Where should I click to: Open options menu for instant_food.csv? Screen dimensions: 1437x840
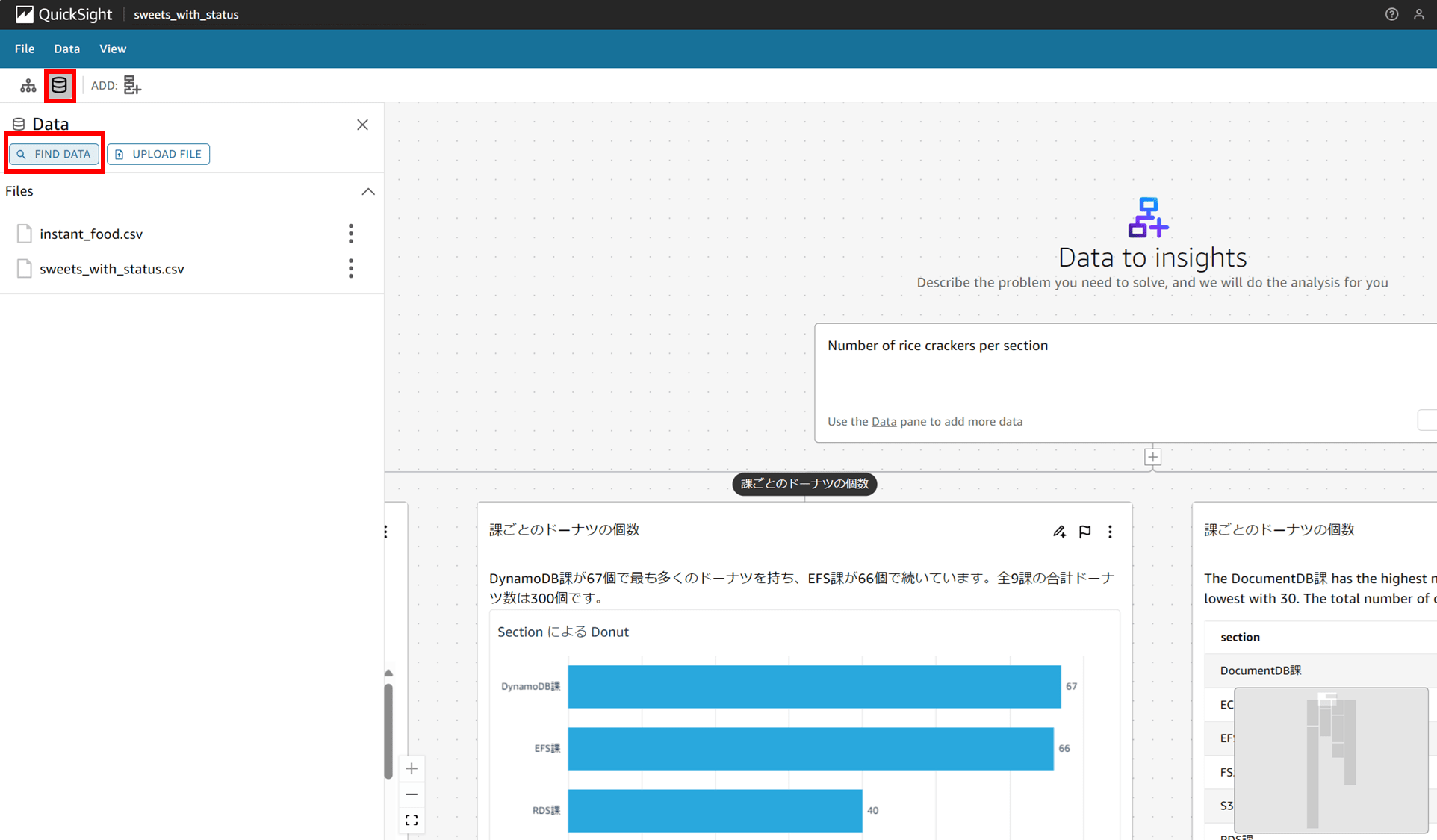pos(351,234)
